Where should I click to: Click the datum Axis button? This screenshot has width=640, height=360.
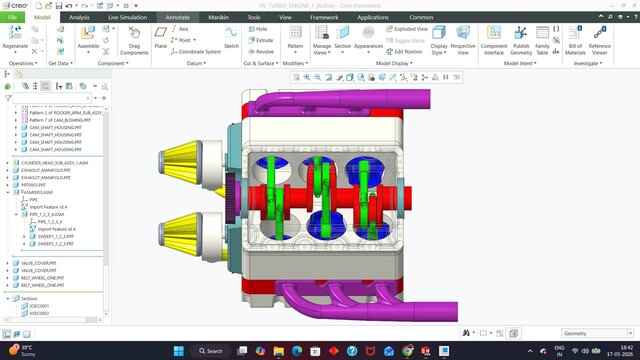(180, 29)
